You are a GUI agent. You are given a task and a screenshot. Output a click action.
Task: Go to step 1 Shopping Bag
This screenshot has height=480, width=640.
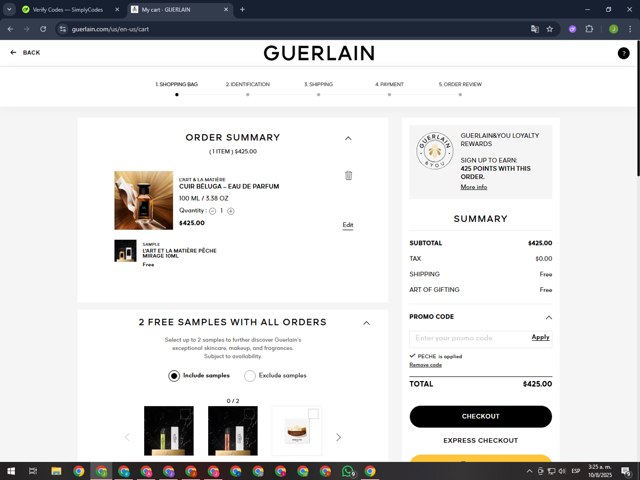coord(176,84)
